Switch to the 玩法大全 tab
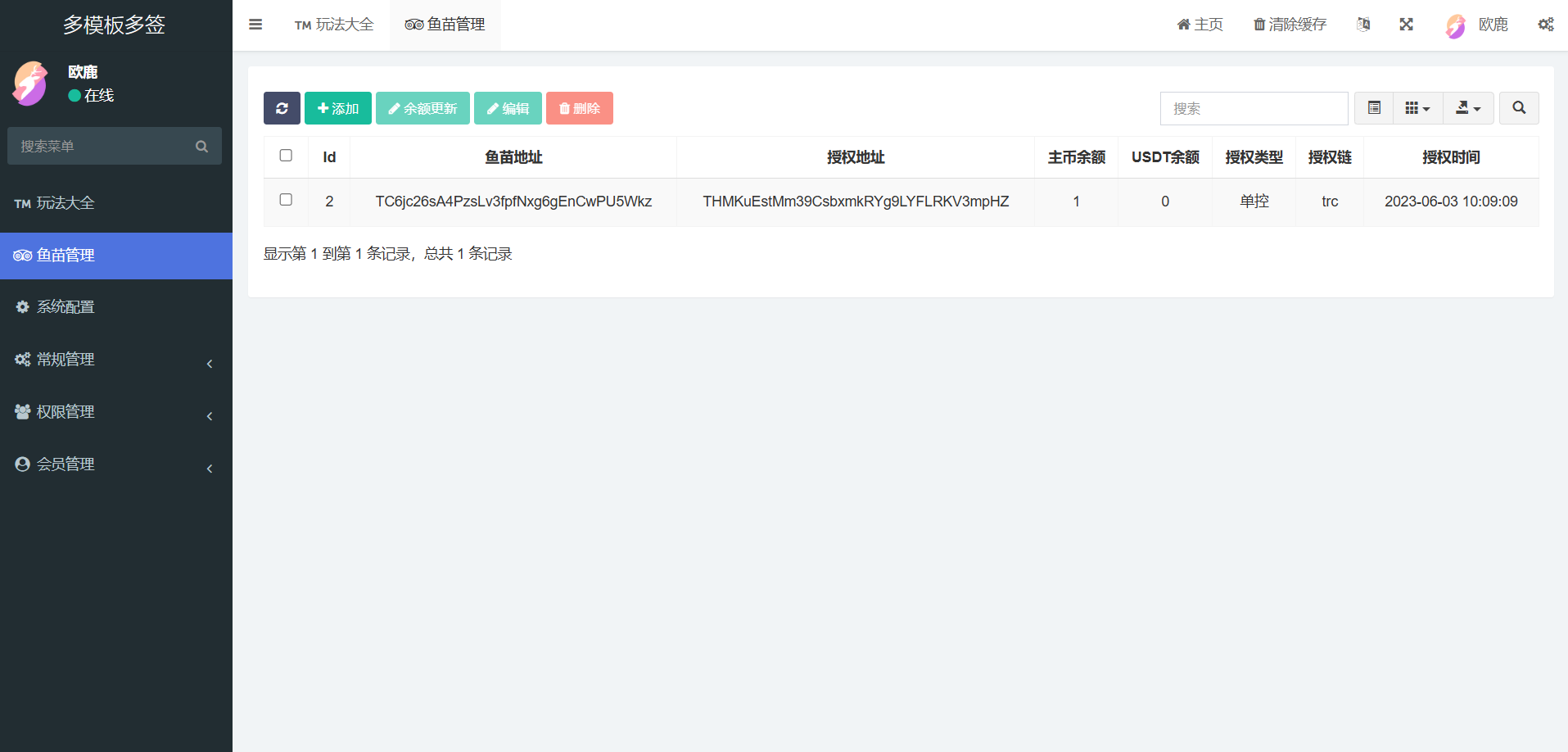 [334, 25]
